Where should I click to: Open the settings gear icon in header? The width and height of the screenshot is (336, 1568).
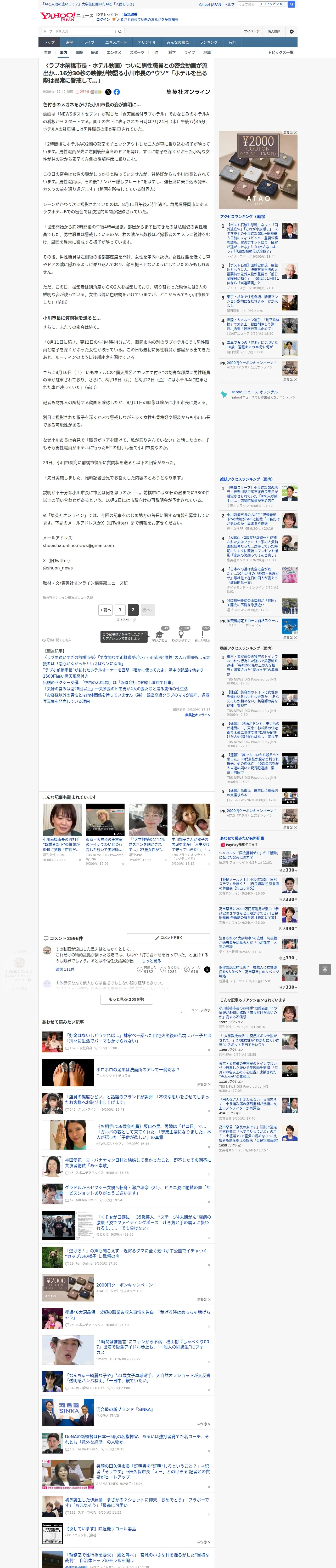[292, 31]
